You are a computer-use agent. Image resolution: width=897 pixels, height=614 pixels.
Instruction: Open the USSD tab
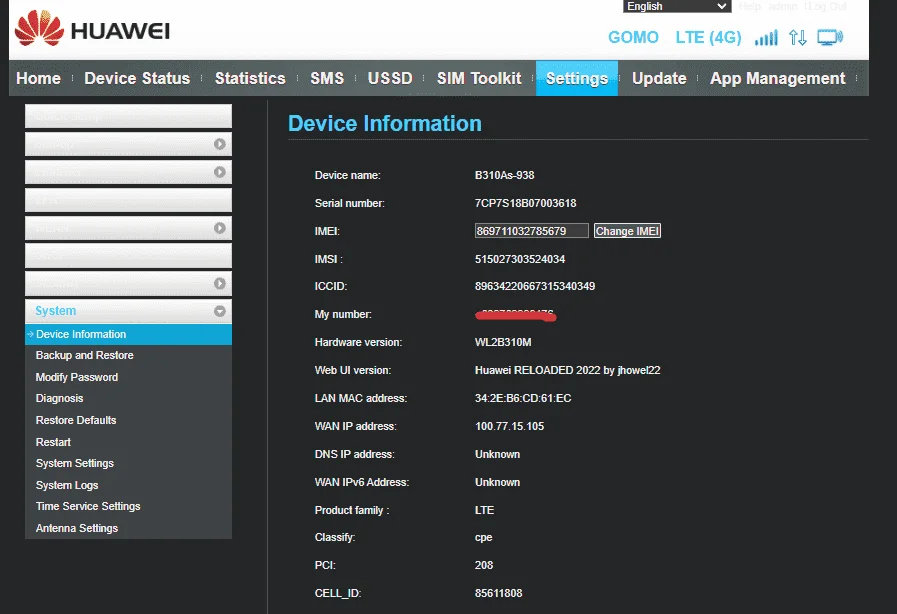[x=390, y=78]
